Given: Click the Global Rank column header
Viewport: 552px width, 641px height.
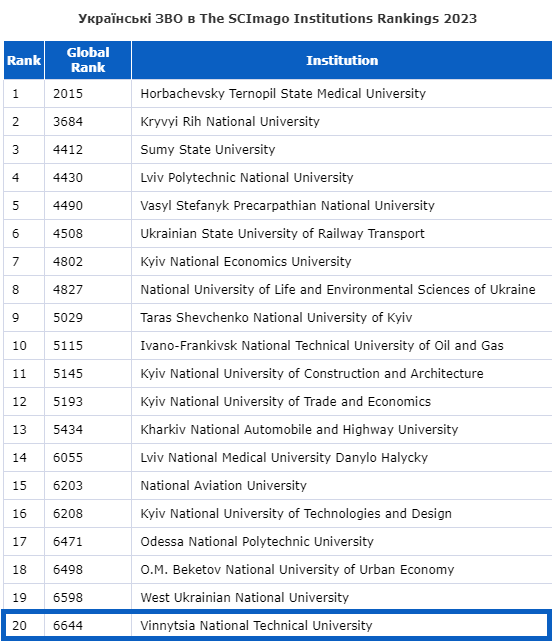Looking at the screenshot, I should click(x=88, y=60).
